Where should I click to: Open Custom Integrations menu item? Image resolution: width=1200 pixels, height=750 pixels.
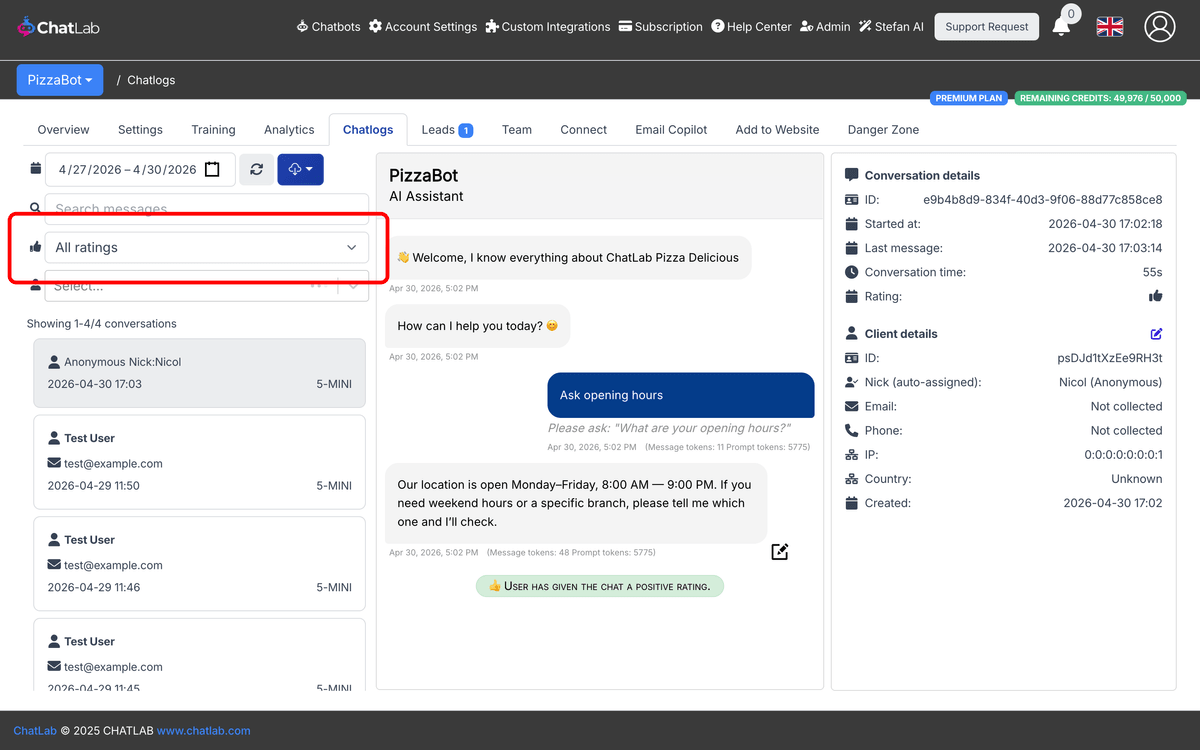[548, 27]
